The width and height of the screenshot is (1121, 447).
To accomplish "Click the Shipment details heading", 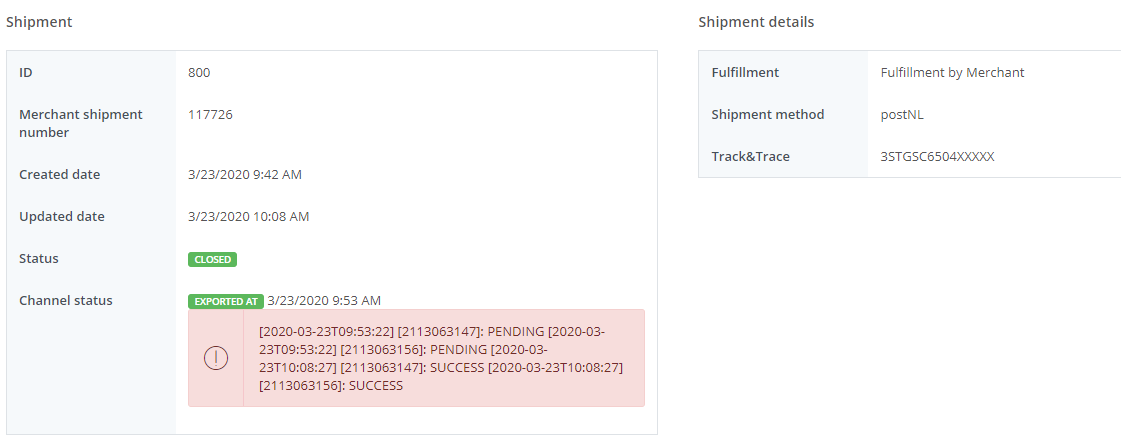I will coord(756,22).
